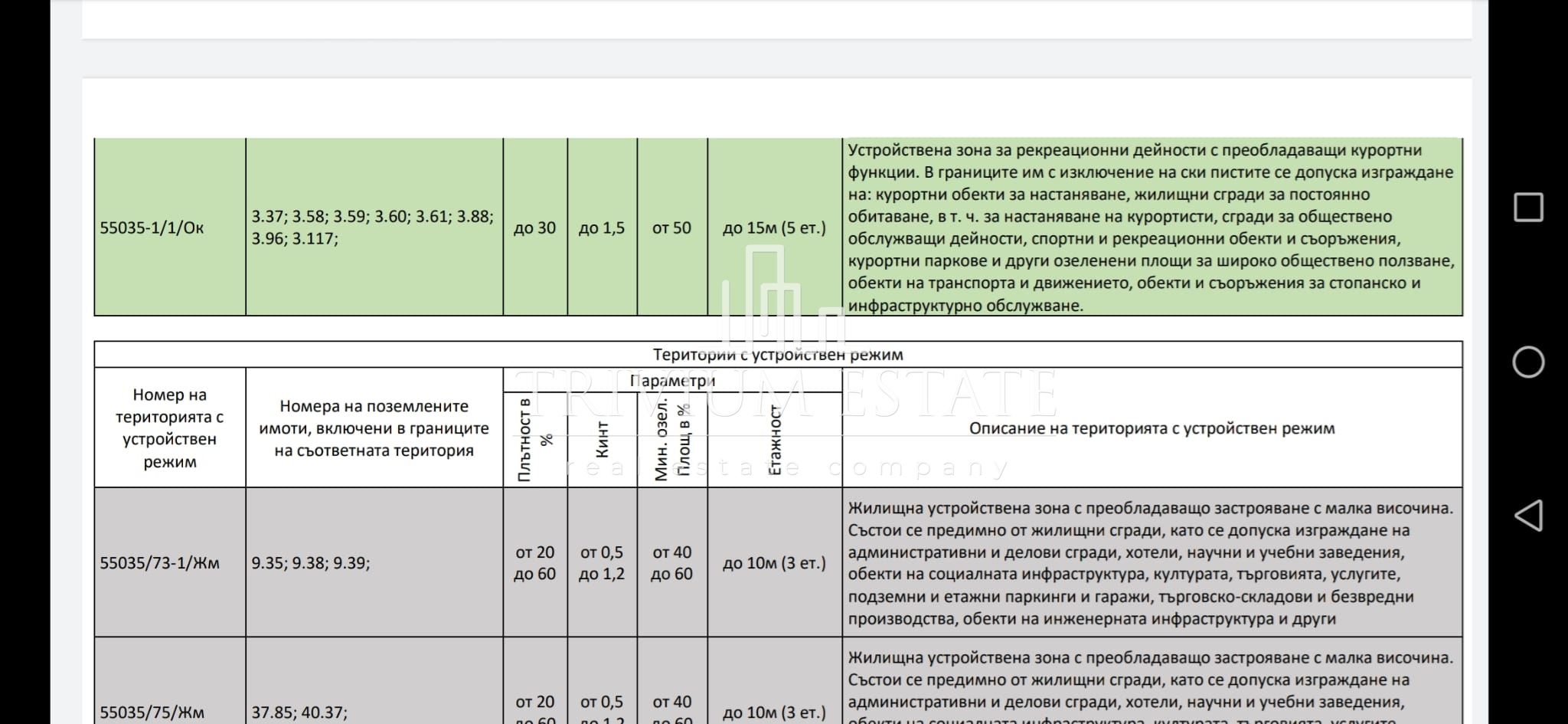Select the 'Параметри' column group header
This screenshot has height=724, width=1568.
pos(672,380)
